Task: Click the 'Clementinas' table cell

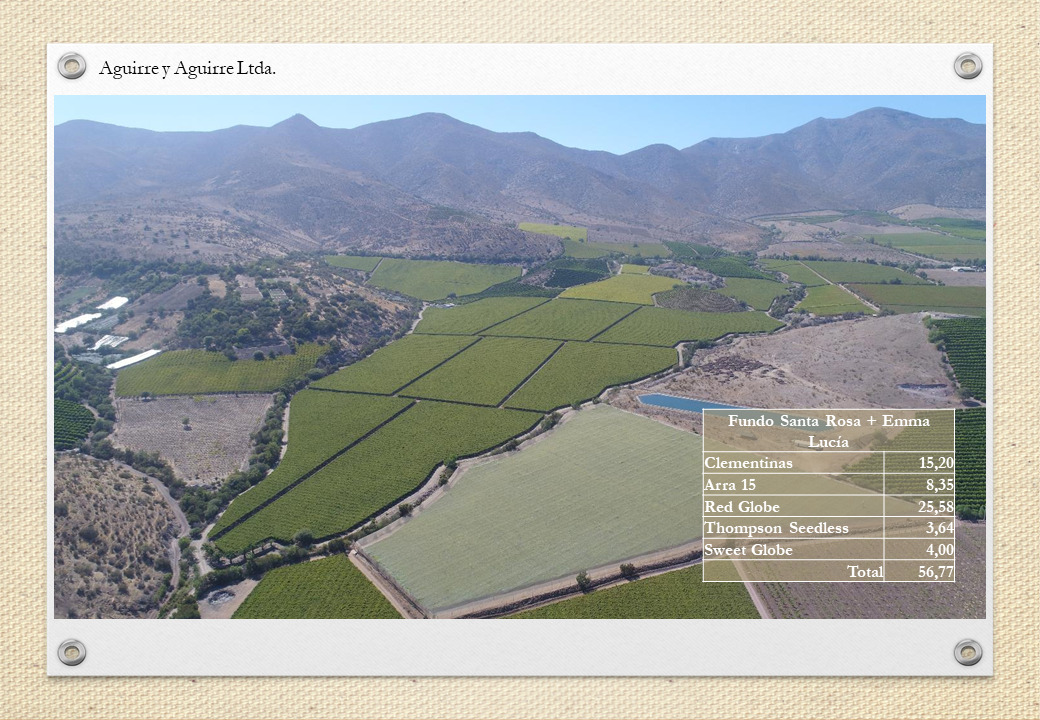Action: pos(793,463)
